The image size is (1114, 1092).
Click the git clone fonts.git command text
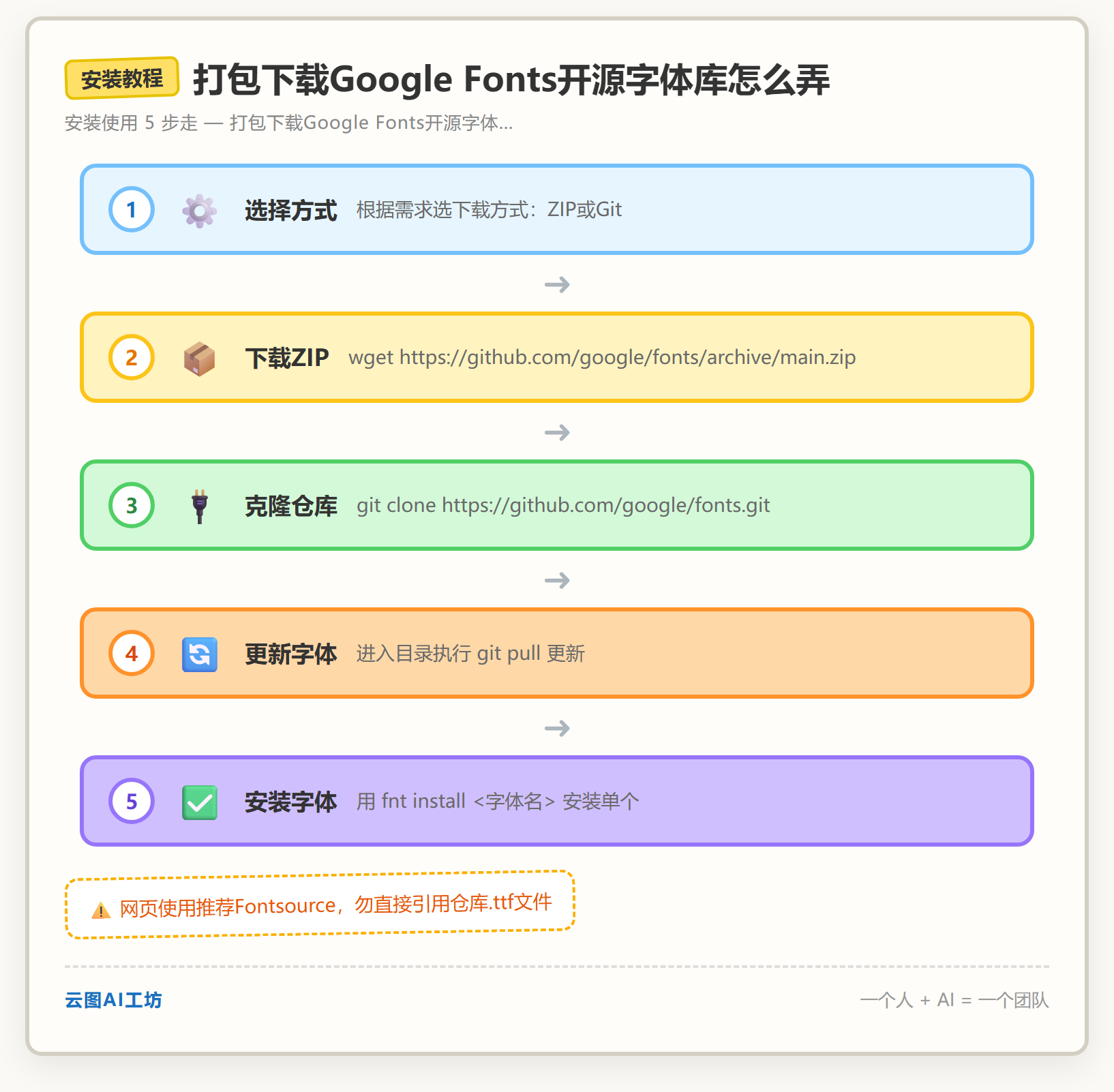click(563, 506)
